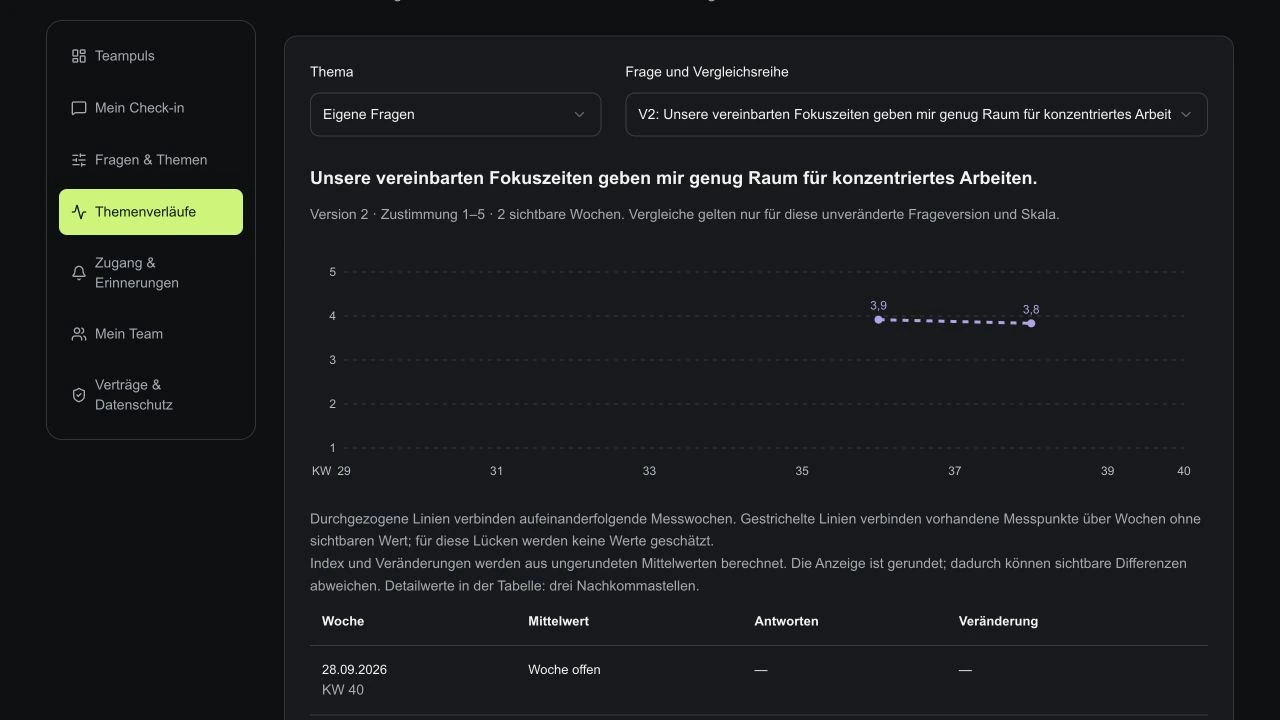This screenshot has height=720, width=1280.
Task: Click the chevron of the V2 question dropdown
Action: click(1186, 114)
